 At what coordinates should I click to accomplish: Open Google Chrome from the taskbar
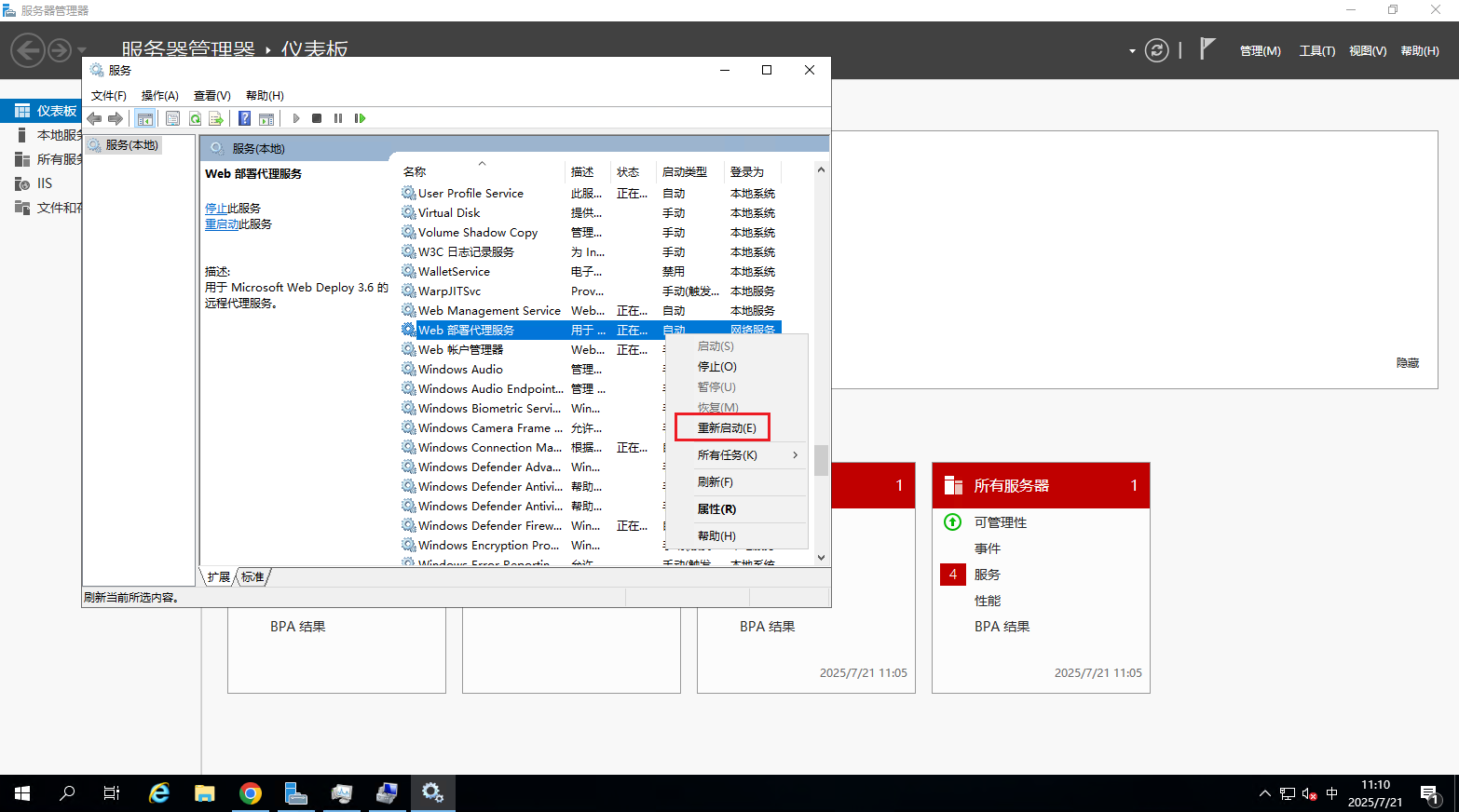pyautogui.click(x=250, y=793)
